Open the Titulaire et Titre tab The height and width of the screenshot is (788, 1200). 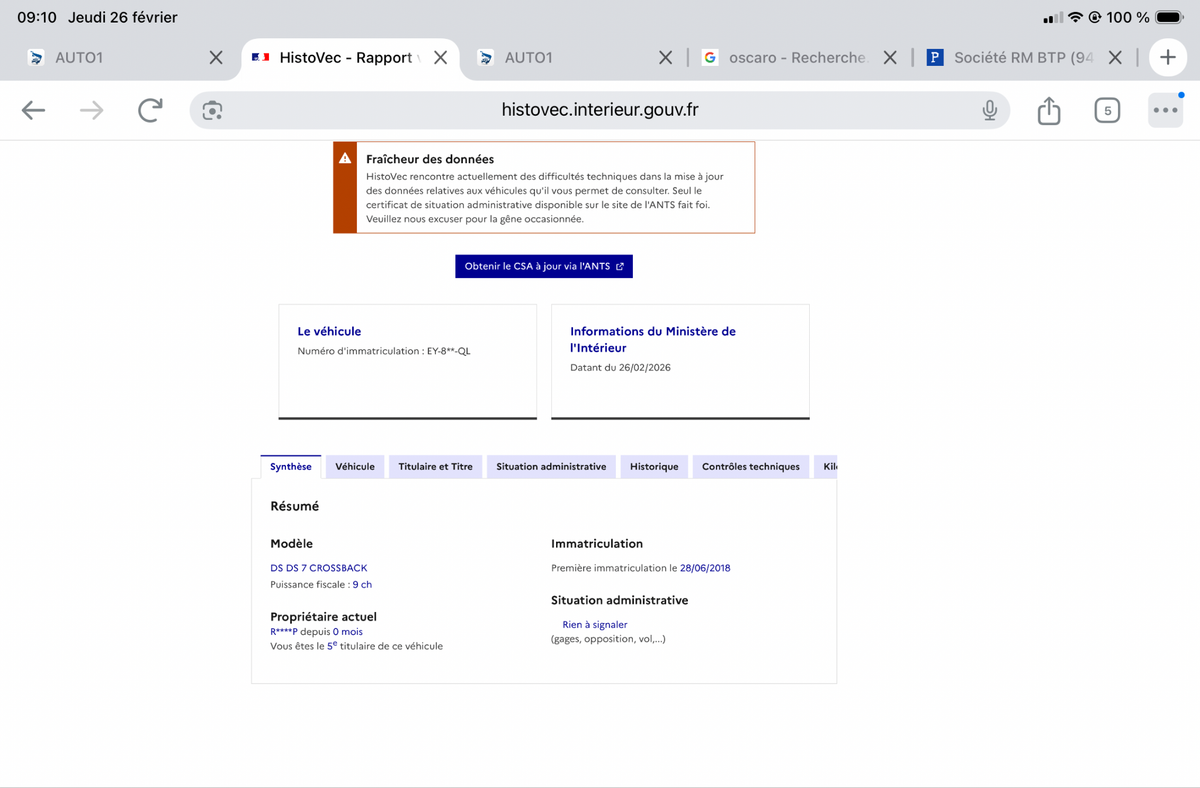click(436, 466)
